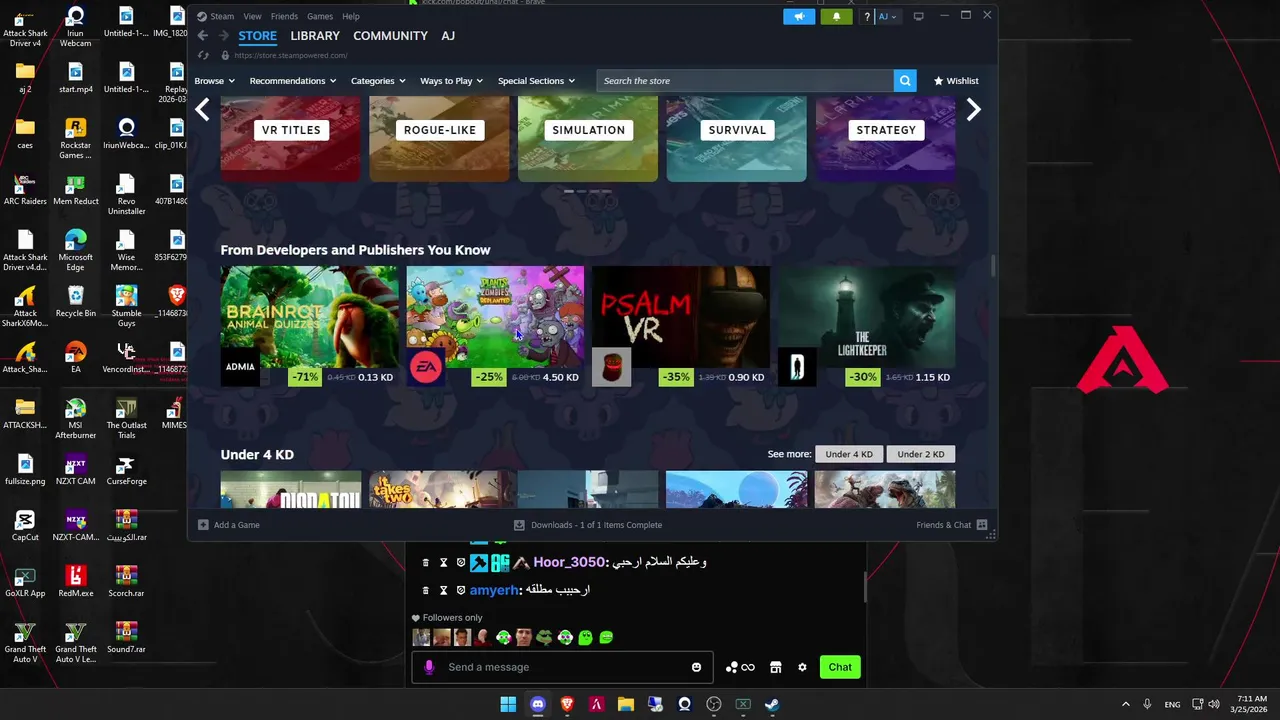
Task: Open MSI Afterburner desktop shortcut
Action: 76,419
